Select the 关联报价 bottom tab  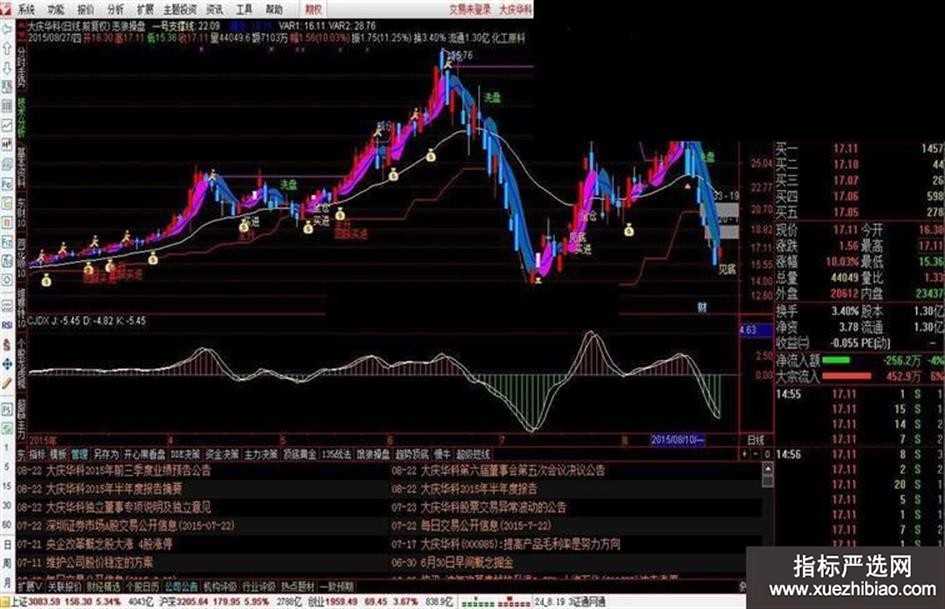(x=64, y=586)
